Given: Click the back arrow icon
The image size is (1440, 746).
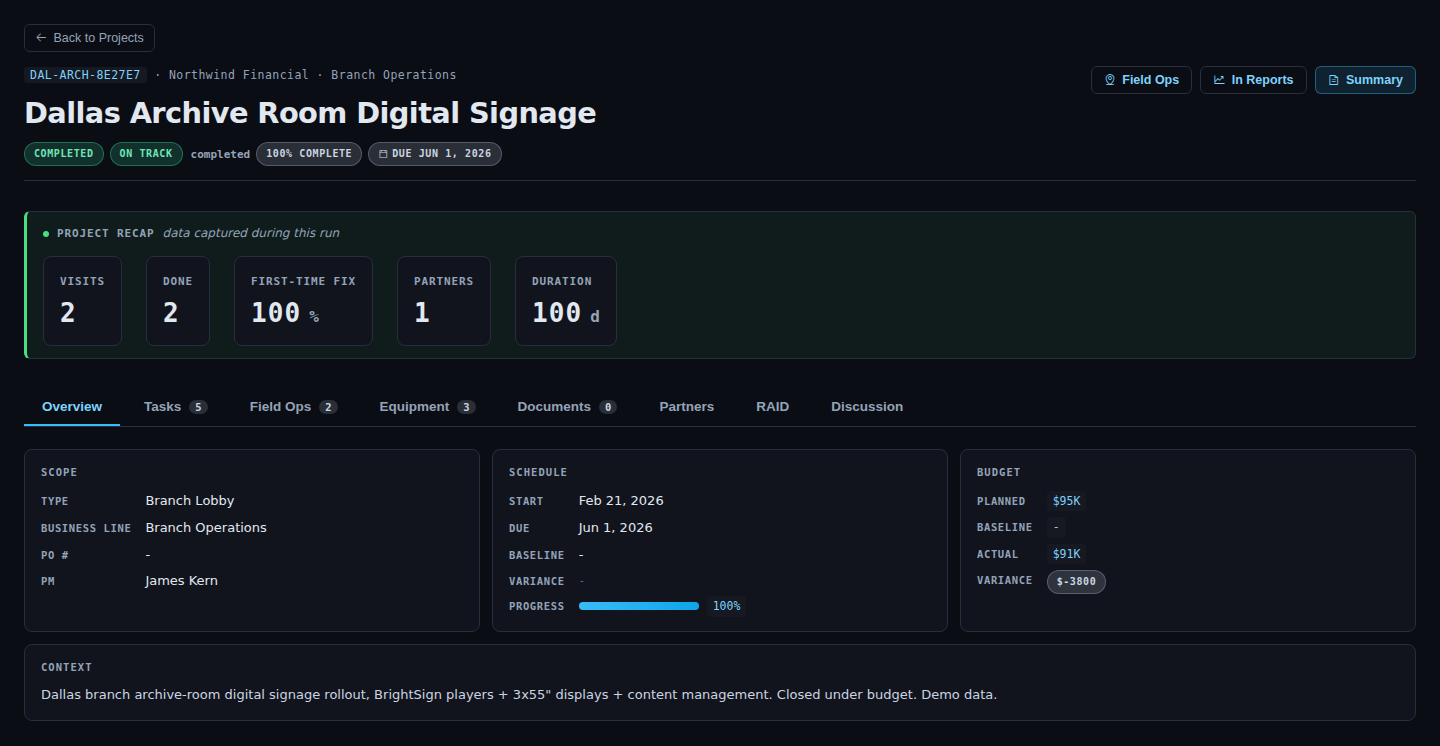Looking at the screenshot, I should point(41,38).
